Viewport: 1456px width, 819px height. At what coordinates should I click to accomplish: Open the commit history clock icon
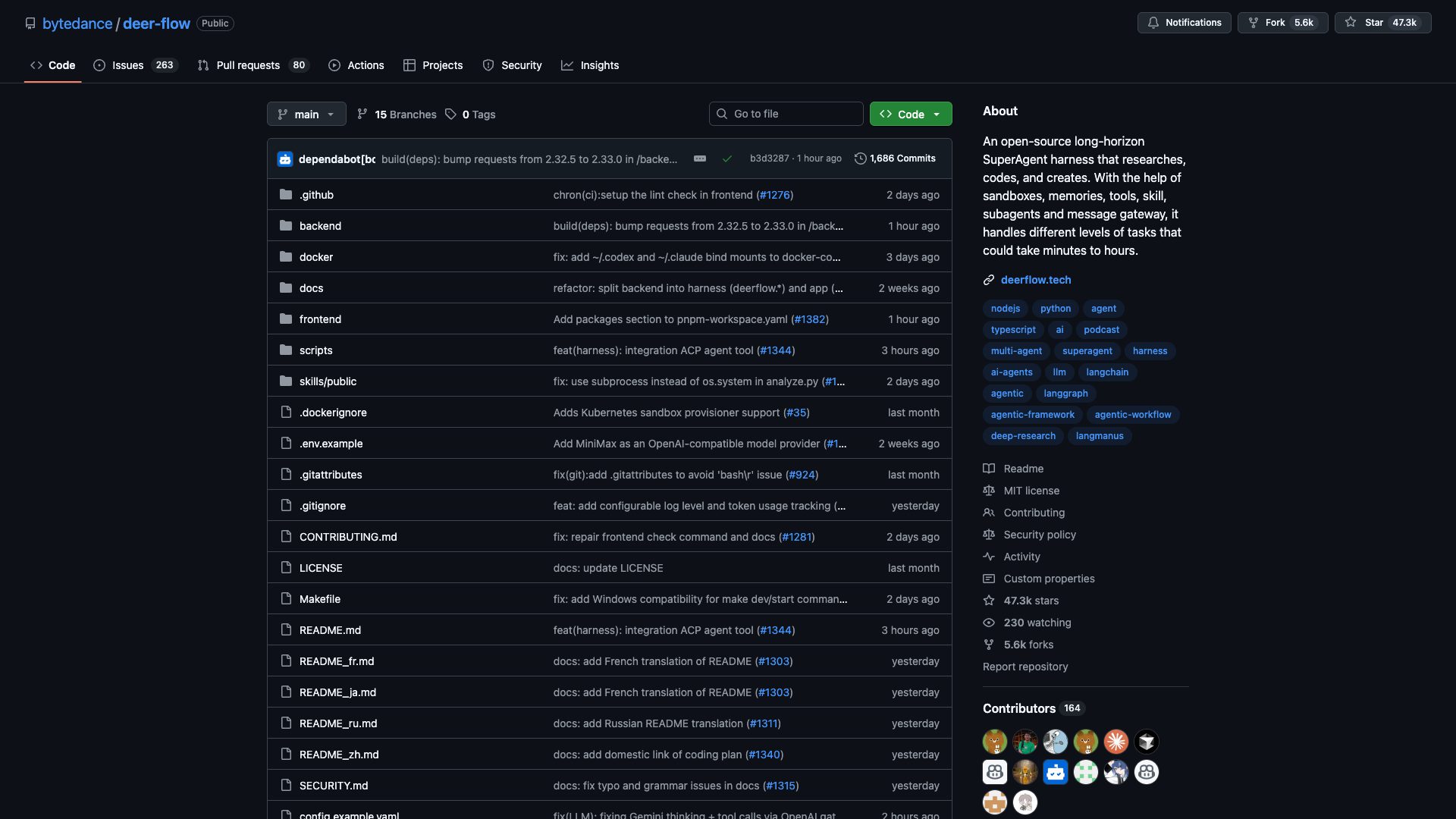pyautogui.click(x=860, y=158)
